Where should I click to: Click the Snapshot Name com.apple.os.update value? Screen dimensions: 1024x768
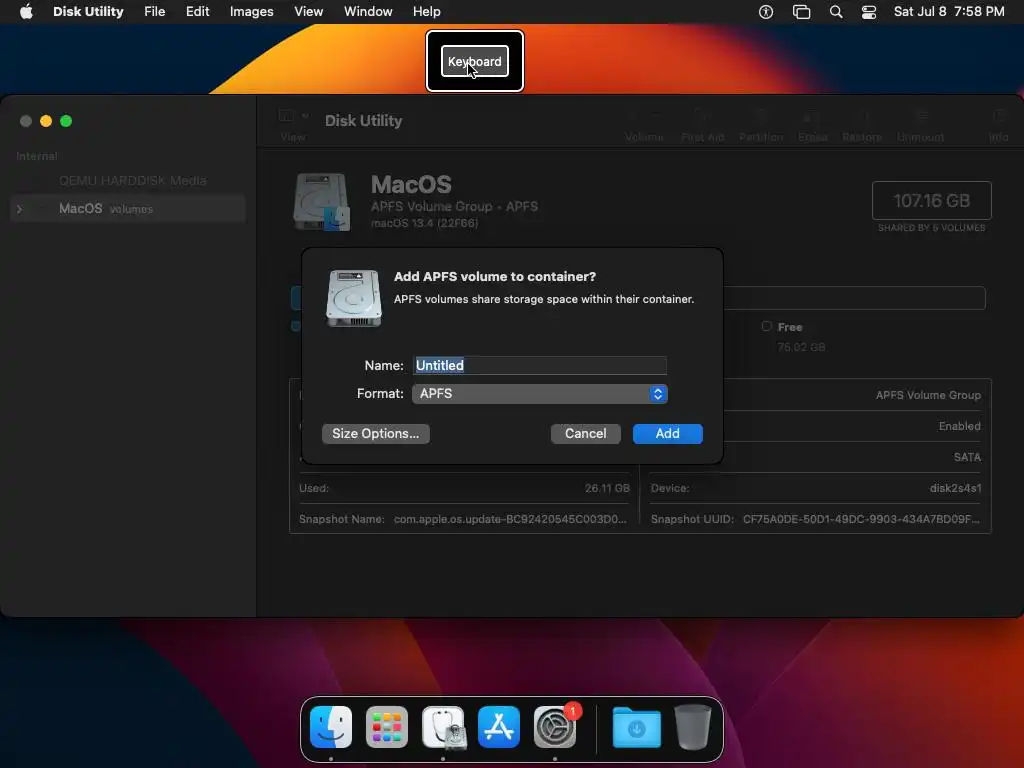pos(510,519)
